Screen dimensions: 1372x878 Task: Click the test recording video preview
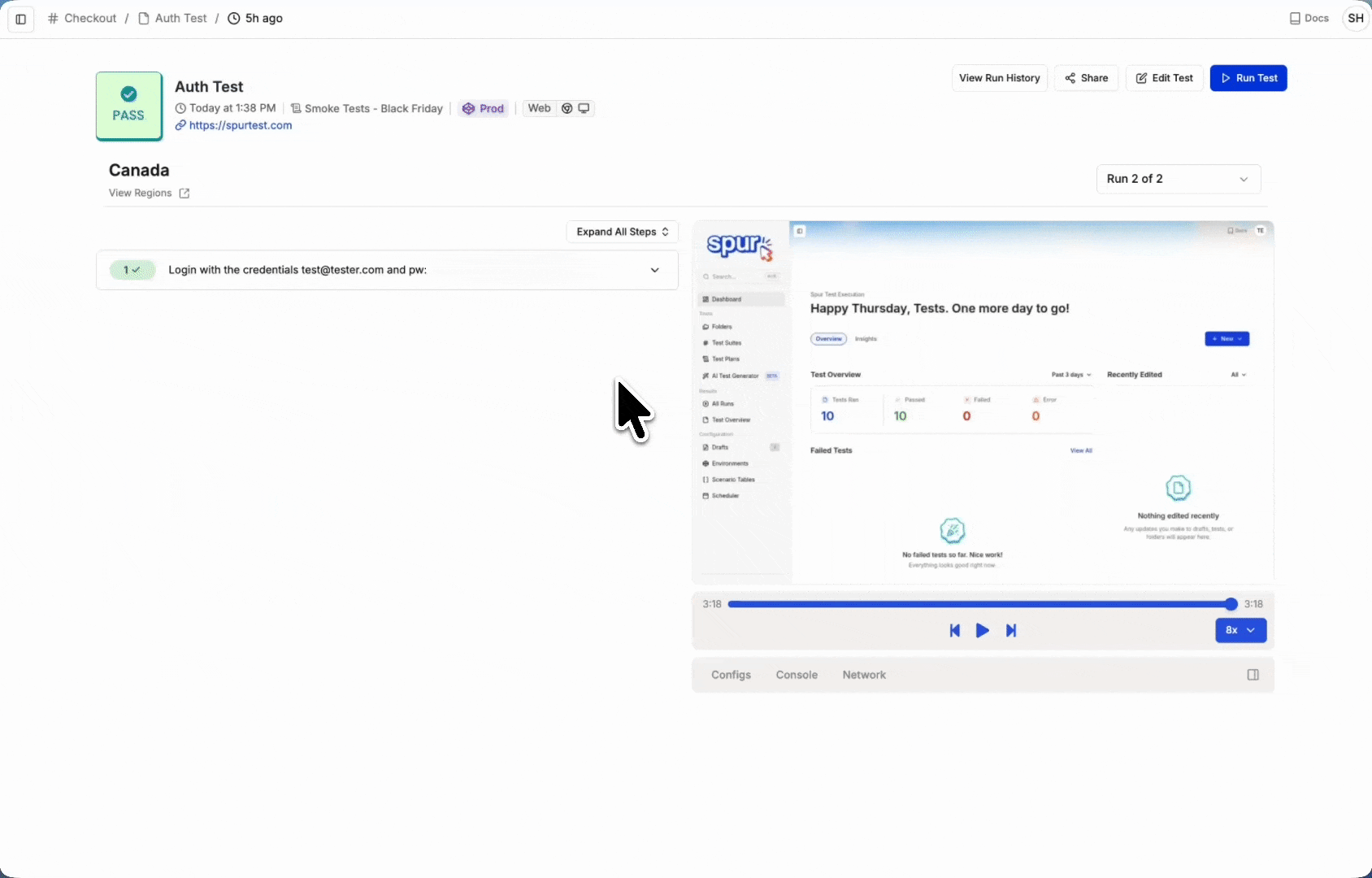coord(983,402)
